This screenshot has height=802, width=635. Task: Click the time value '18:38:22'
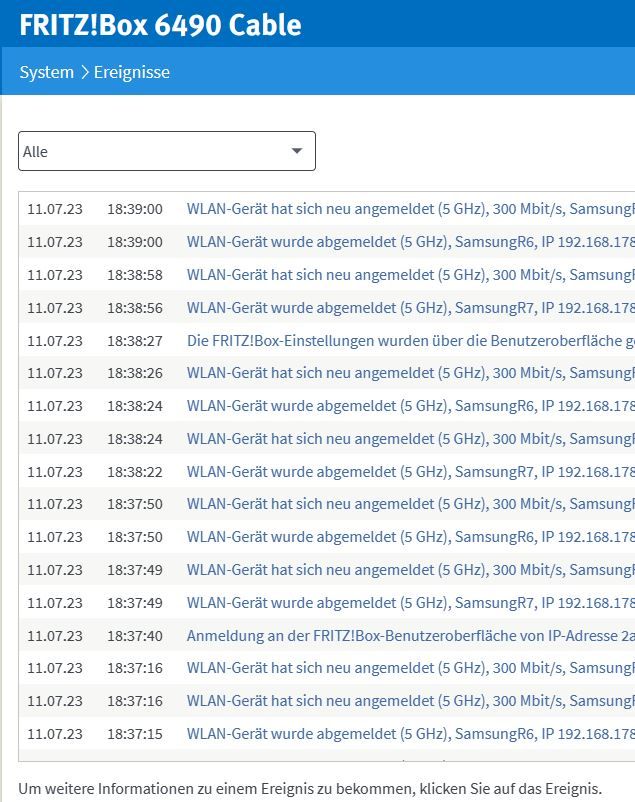pos(135,472)
